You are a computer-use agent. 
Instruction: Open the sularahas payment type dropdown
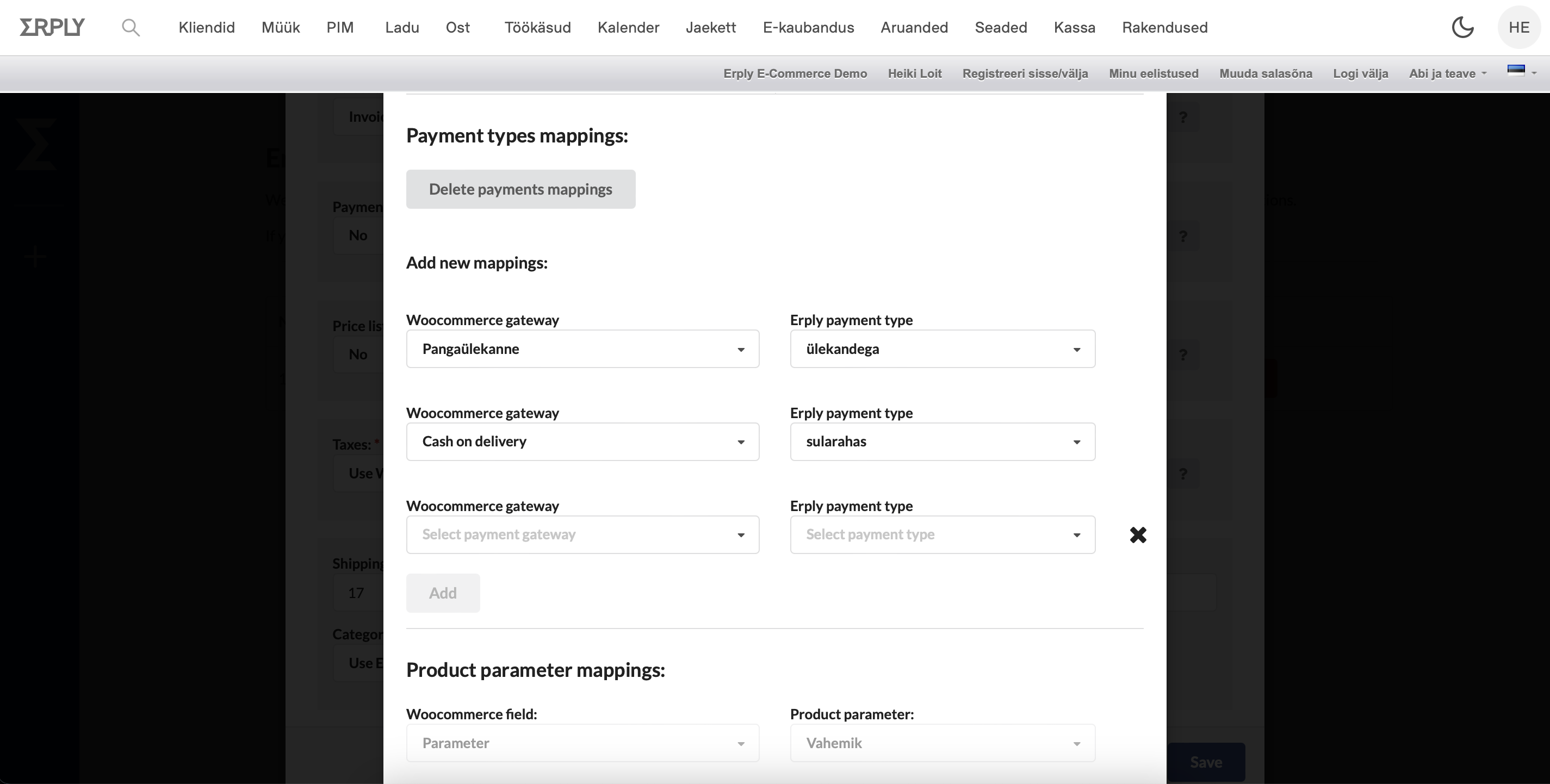(x=943, y=441)
